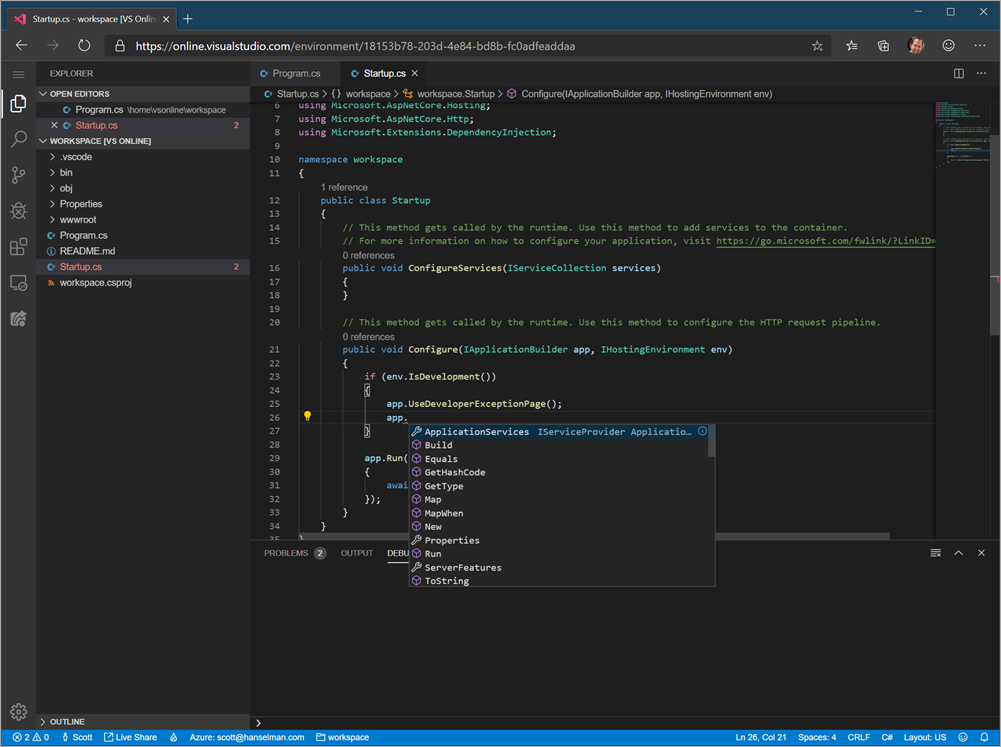Open the Debug view icon
The height and width of the screenshot is (747, 1001).
click(19, 211)
